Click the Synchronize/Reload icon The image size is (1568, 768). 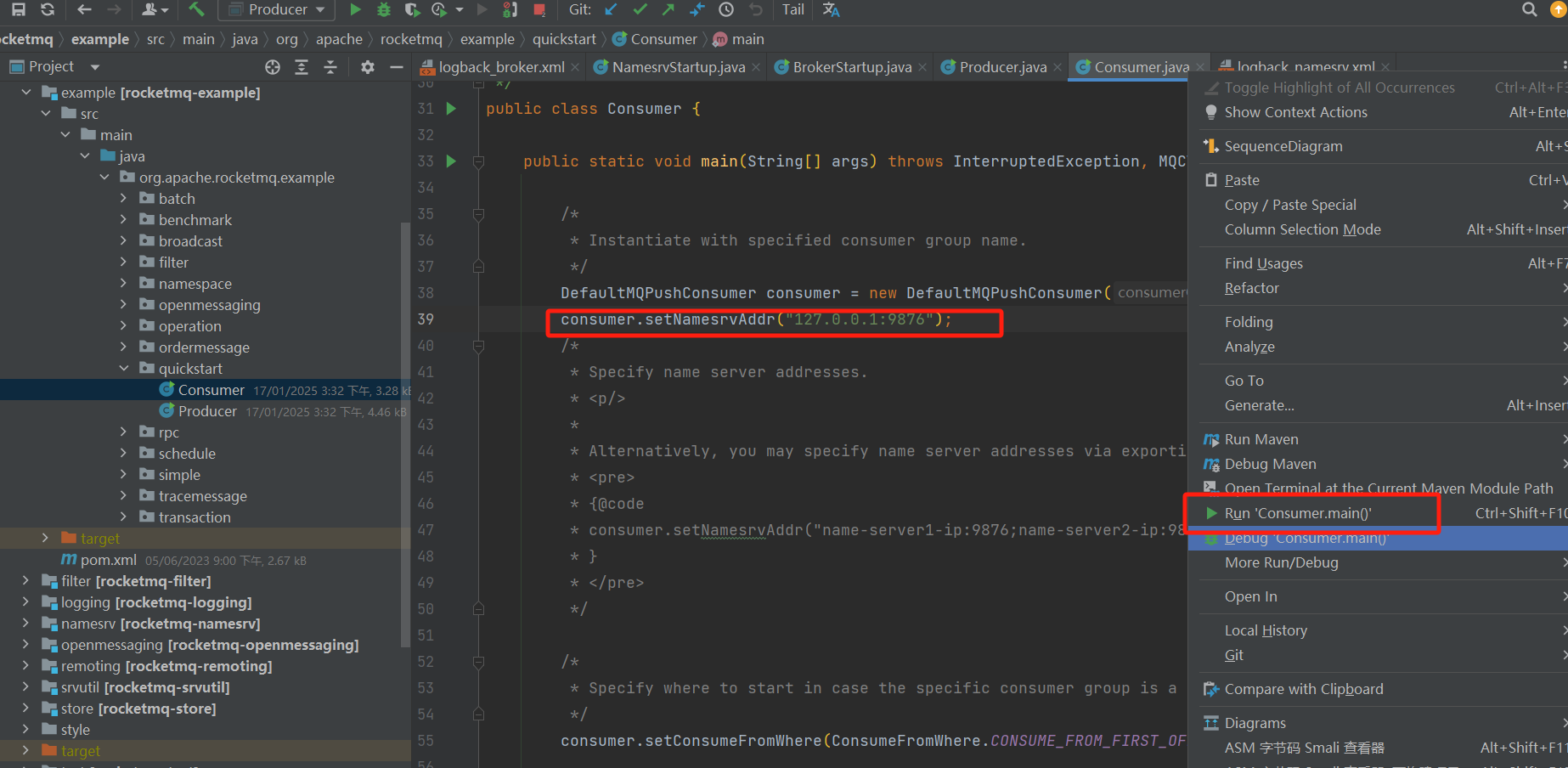coord(48,9)
